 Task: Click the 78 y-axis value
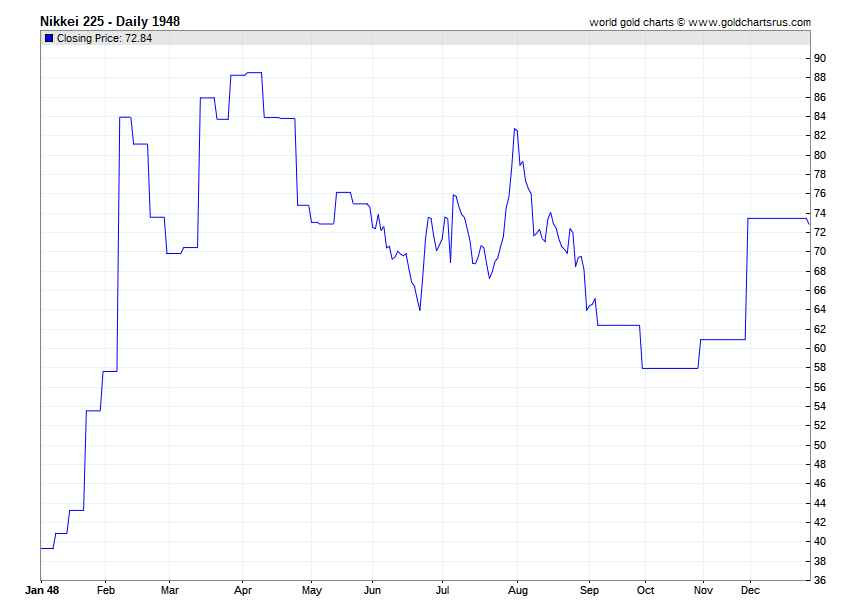[x=820, y=174]
